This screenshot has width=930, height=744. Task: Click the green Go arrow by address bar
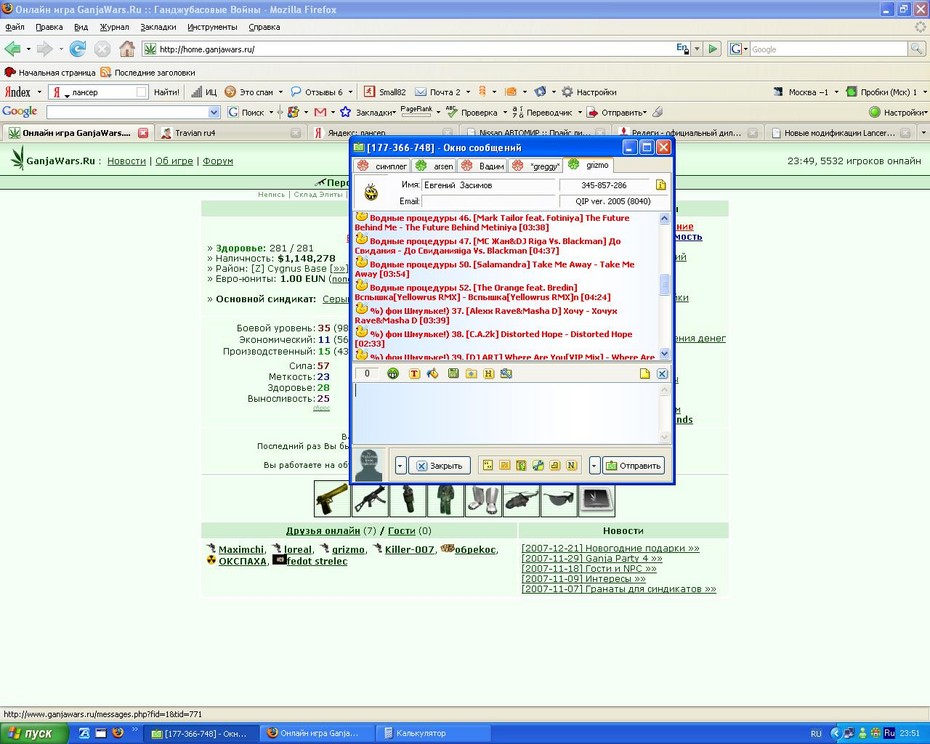click(x=713, y=49)
